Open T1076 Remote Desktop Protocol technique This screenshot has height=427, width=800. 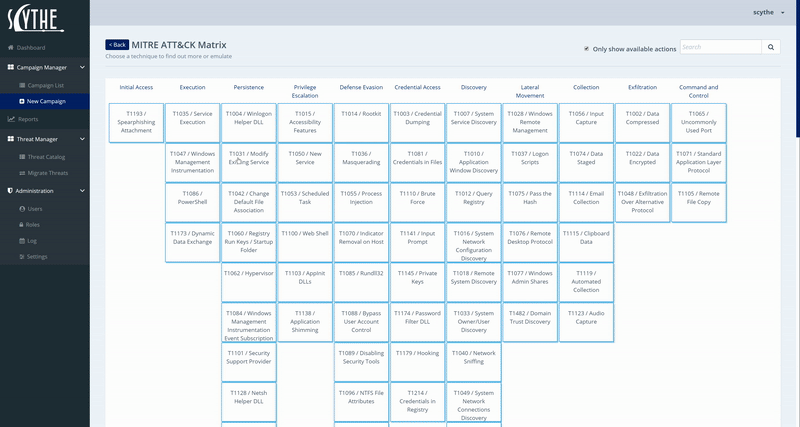(530, 242)
